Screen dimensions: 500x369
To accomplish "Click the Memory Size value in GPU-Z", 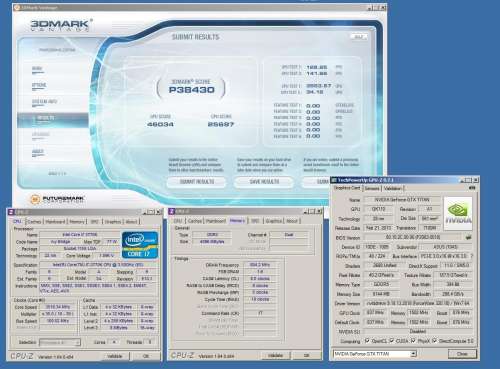I will coord(381,294).
